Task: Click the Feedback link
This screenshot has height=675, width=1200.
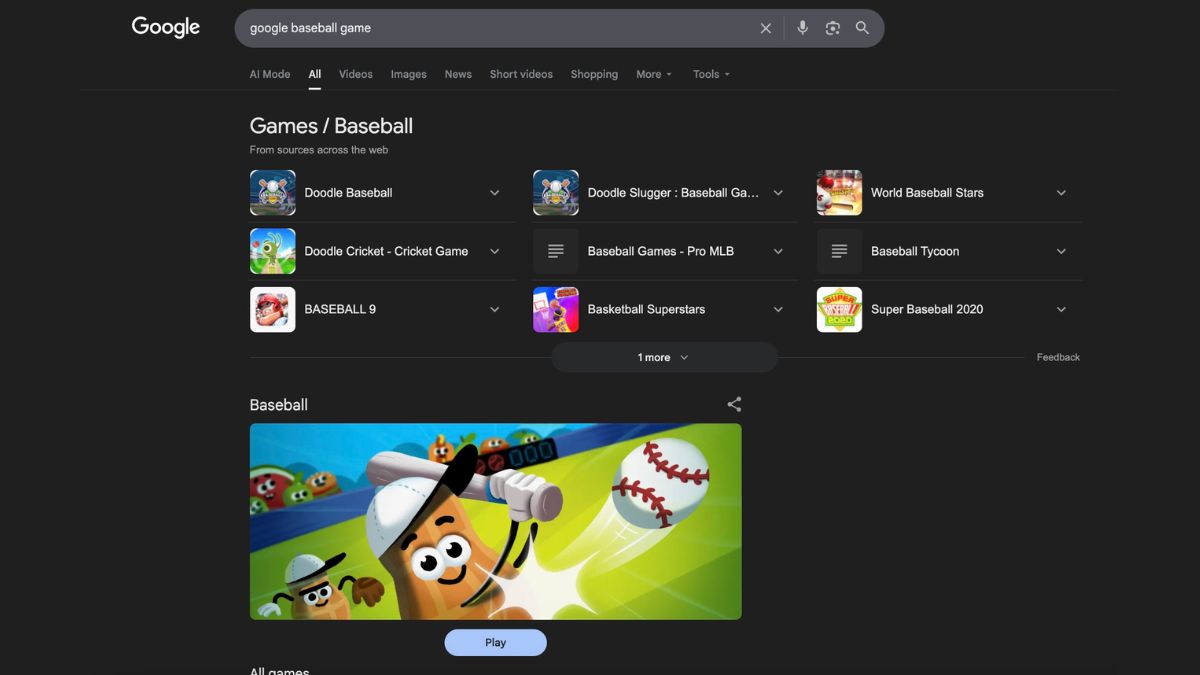Action: [1058, 357]
